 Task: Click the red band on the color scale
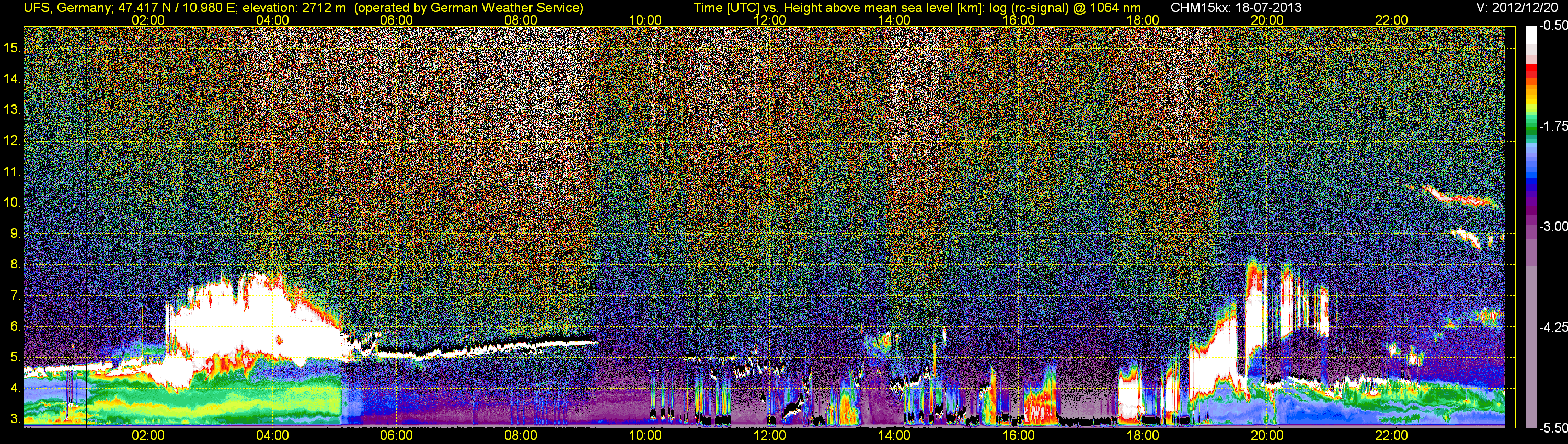point(1531,72)
